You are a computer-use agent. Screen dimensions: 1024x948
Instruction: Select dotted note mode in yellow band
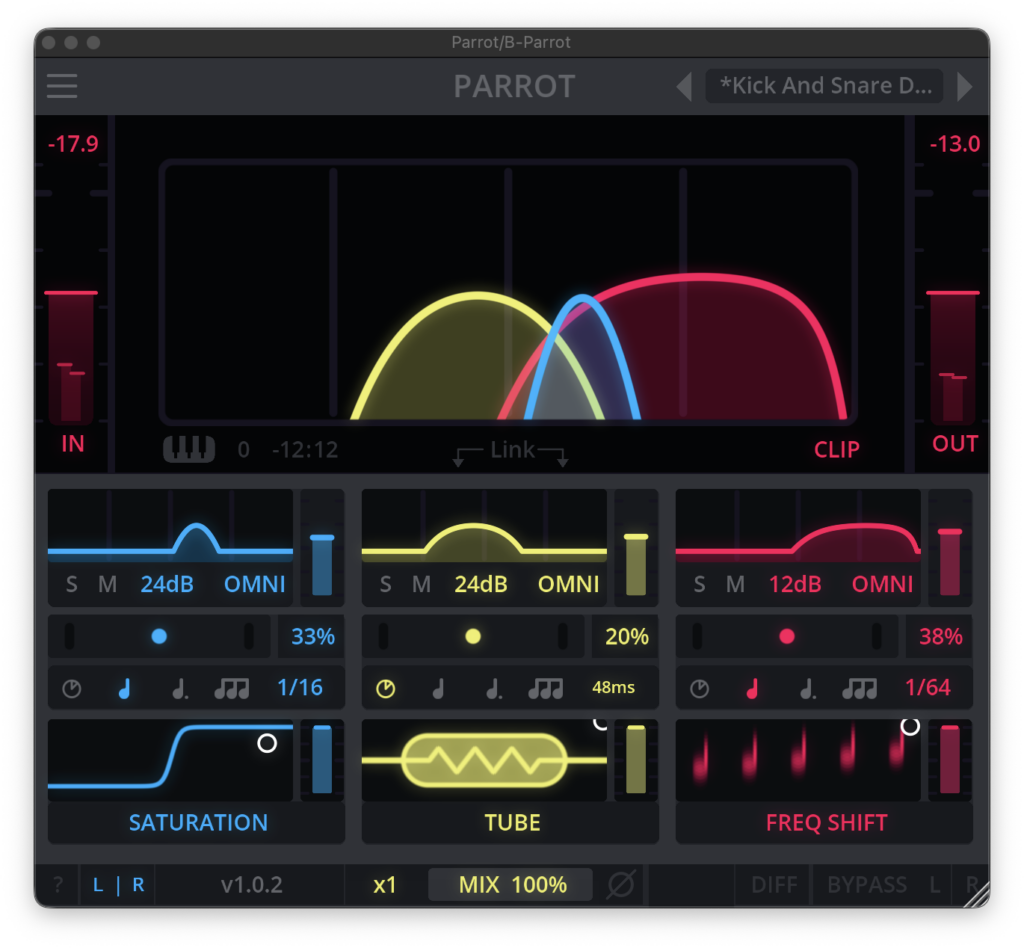(494, 689)
